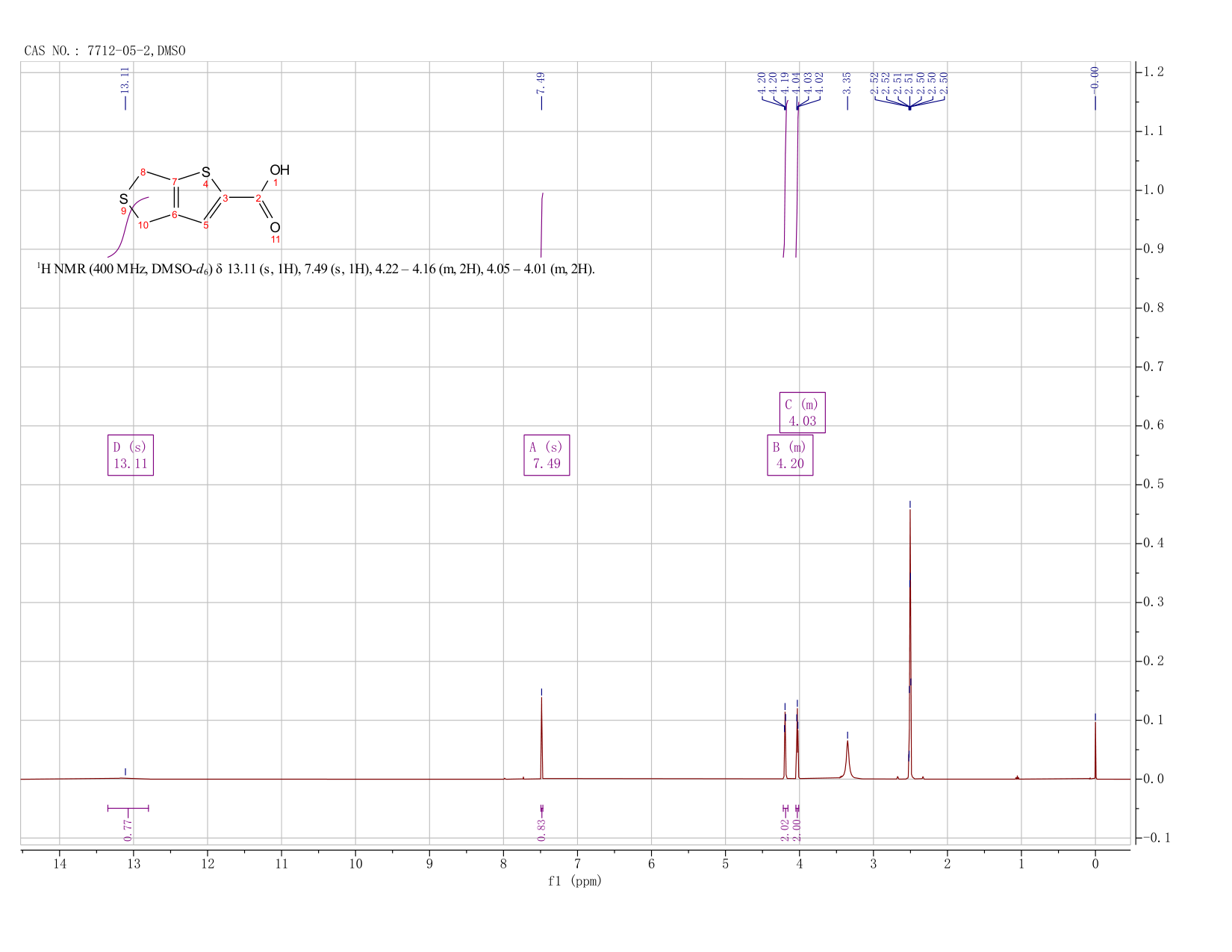
Task: Click the S atom labeled 4 in structure
Action: click(206, 172)
